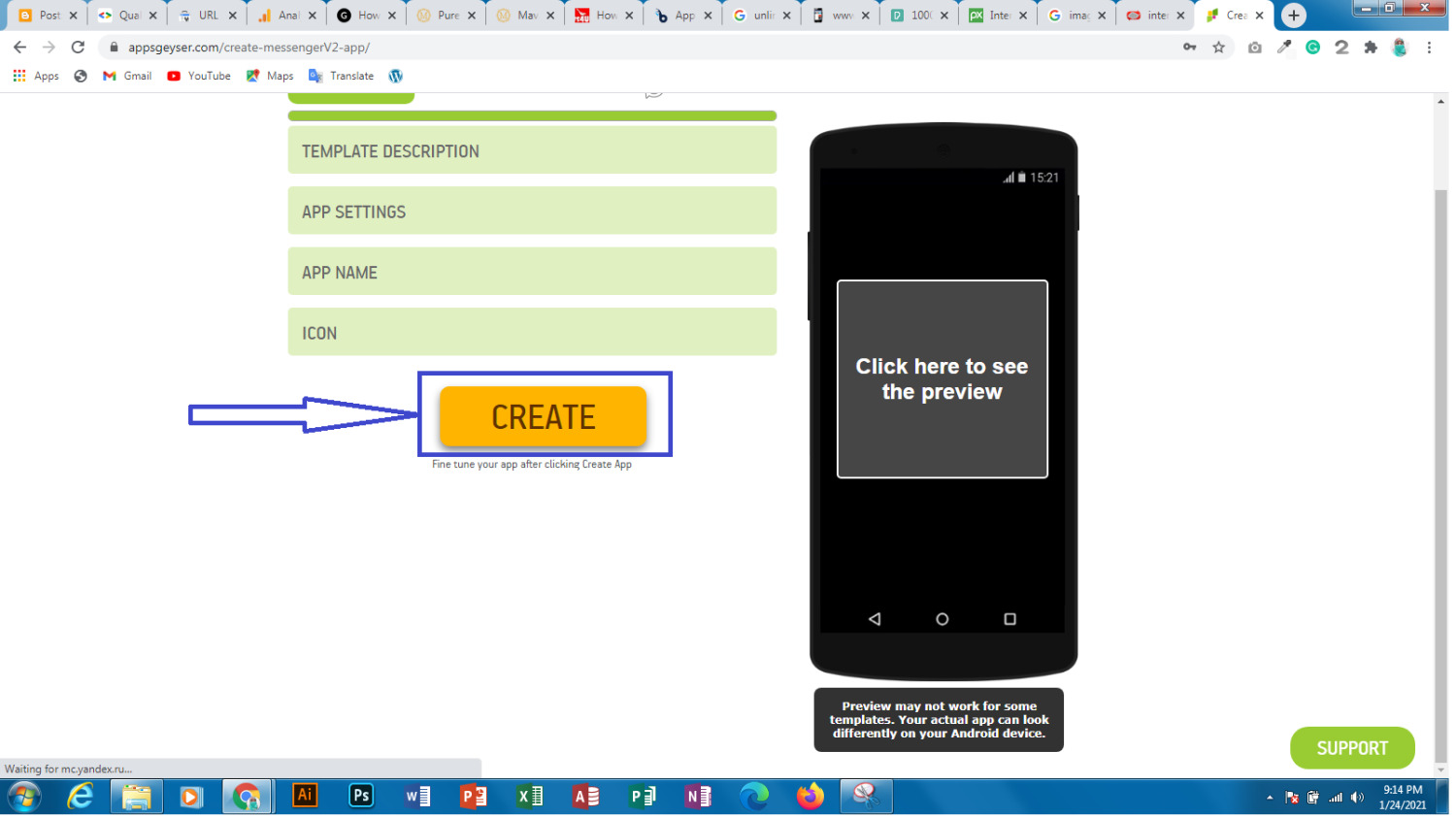Open the ICON section panel
Image resolution: width=1456 pixels, height=818 pixels.
point(532,333)
